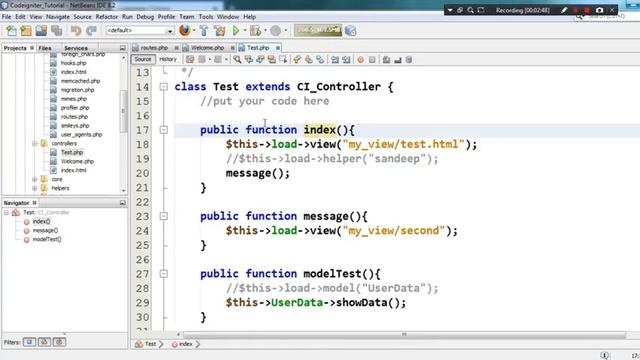Click the Open Project toolbar icon
Image resolution: width=640 pixels, height=360 pixels.
coord(41,31)
